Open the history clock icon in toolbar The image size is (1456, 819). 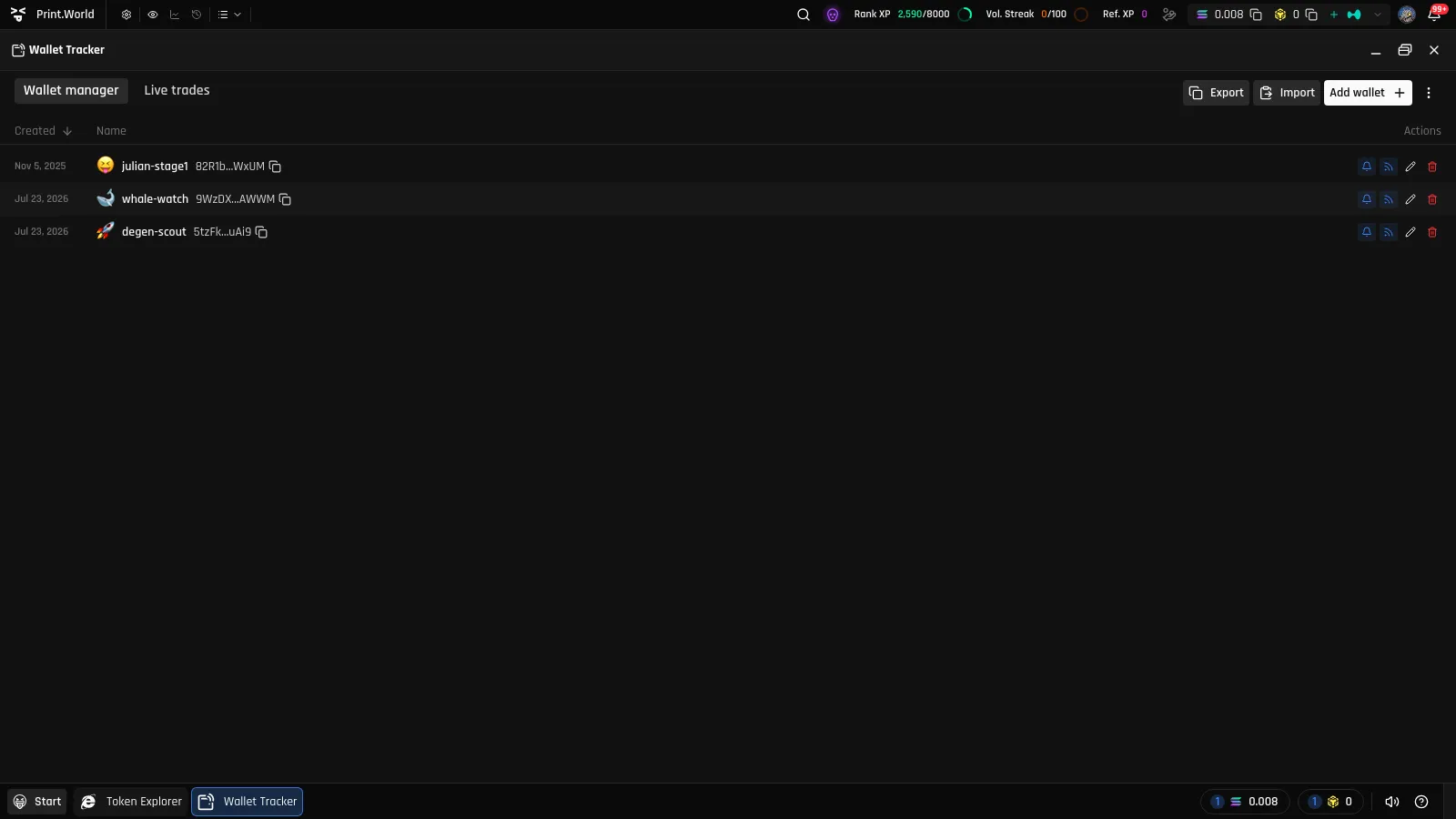(x=197, y=15)
